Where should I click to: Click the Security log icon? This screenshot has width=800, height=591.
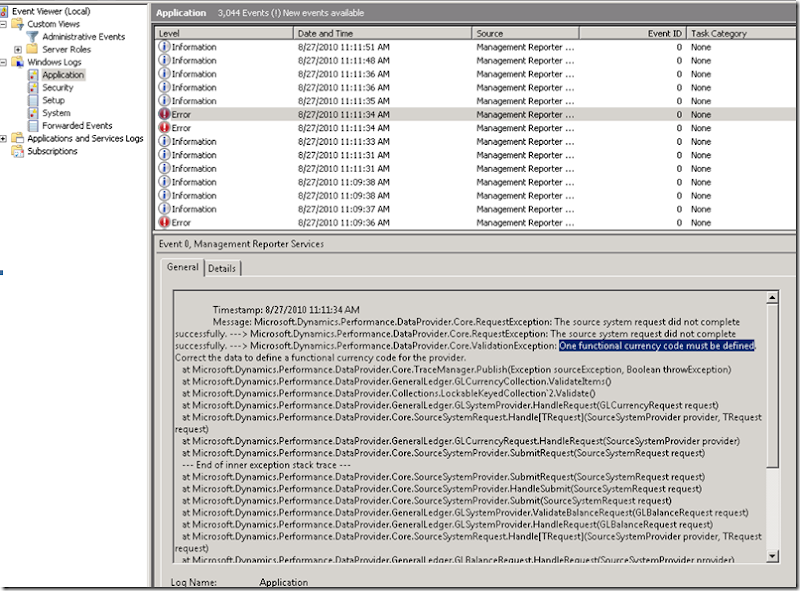coord(33,87)
